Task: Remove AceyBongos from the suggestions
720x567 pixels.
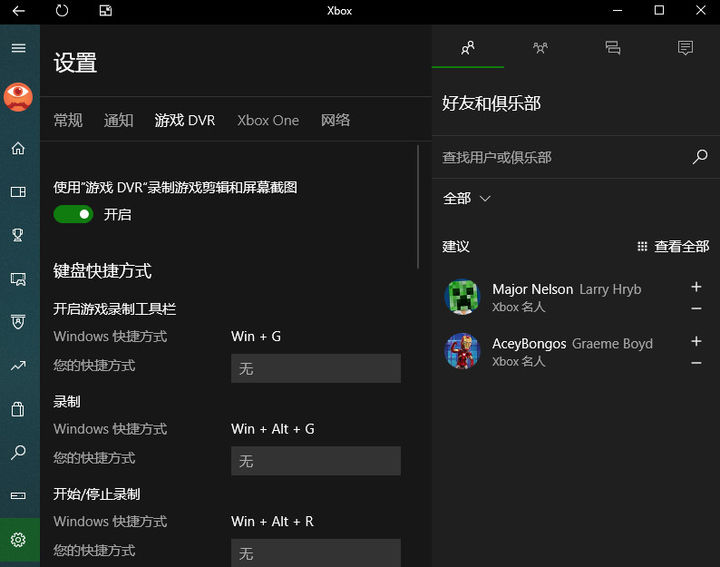Action: pyautogui.click(x=696, y=362)
